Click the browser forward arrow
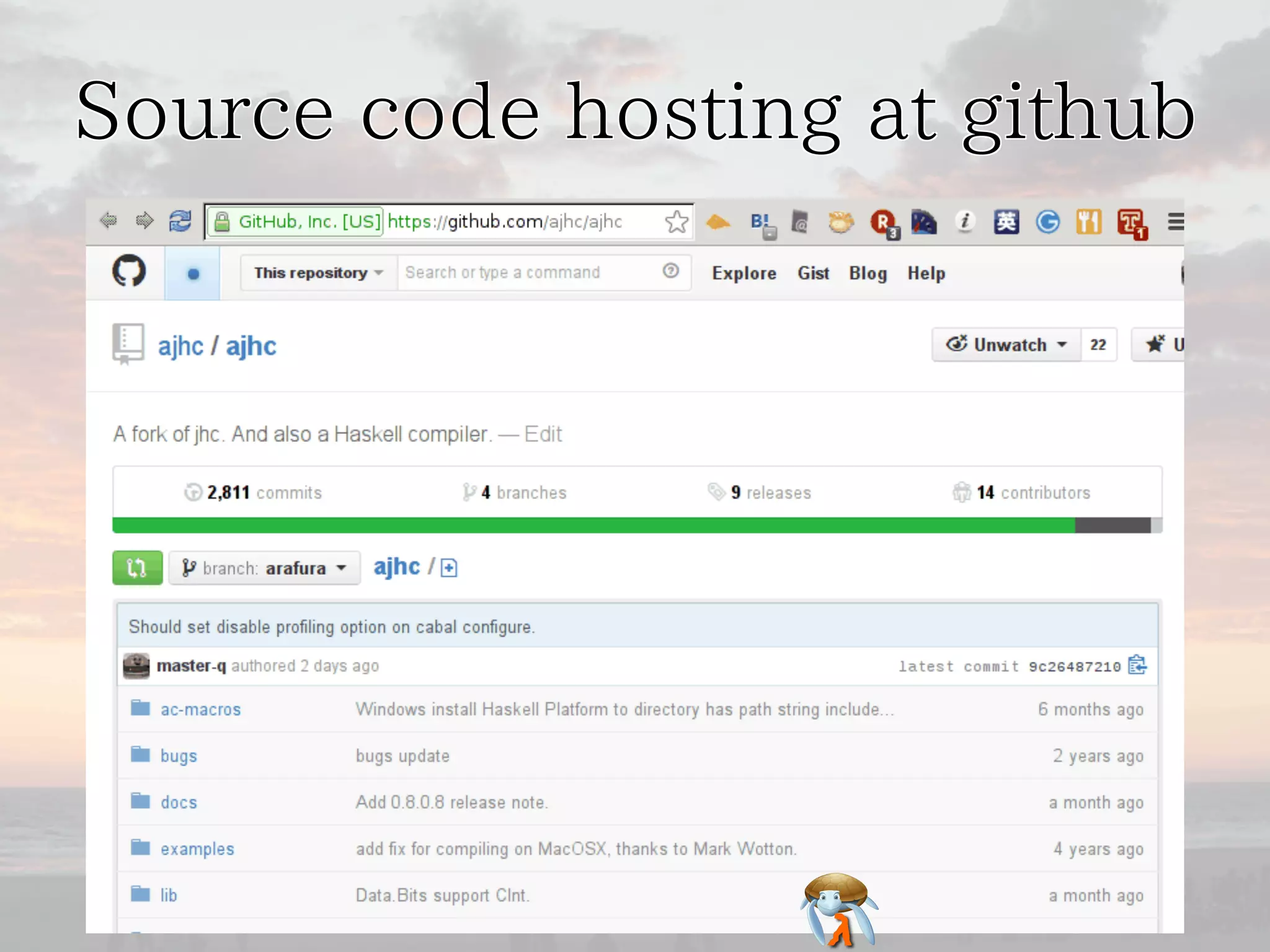The width and height of the screenshot is (1270, 952). click(144, 221)
